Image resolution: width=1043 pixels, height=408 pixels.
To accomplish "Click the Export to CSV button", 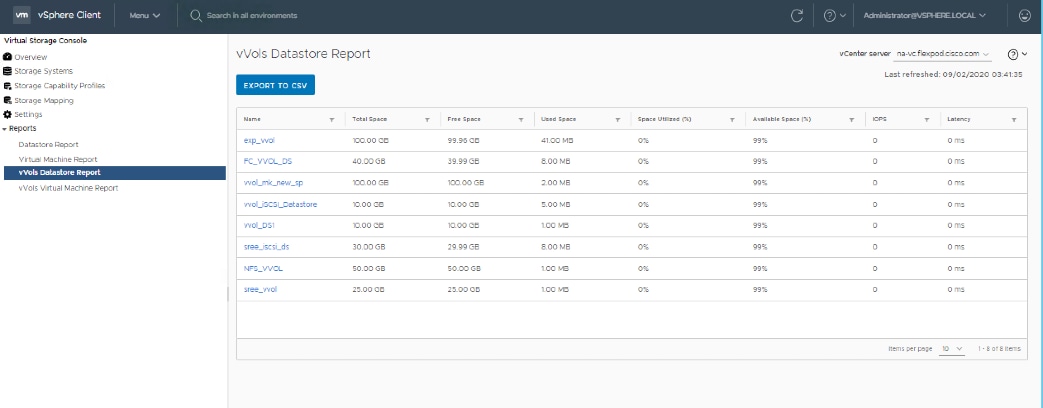I will [275, 85].
